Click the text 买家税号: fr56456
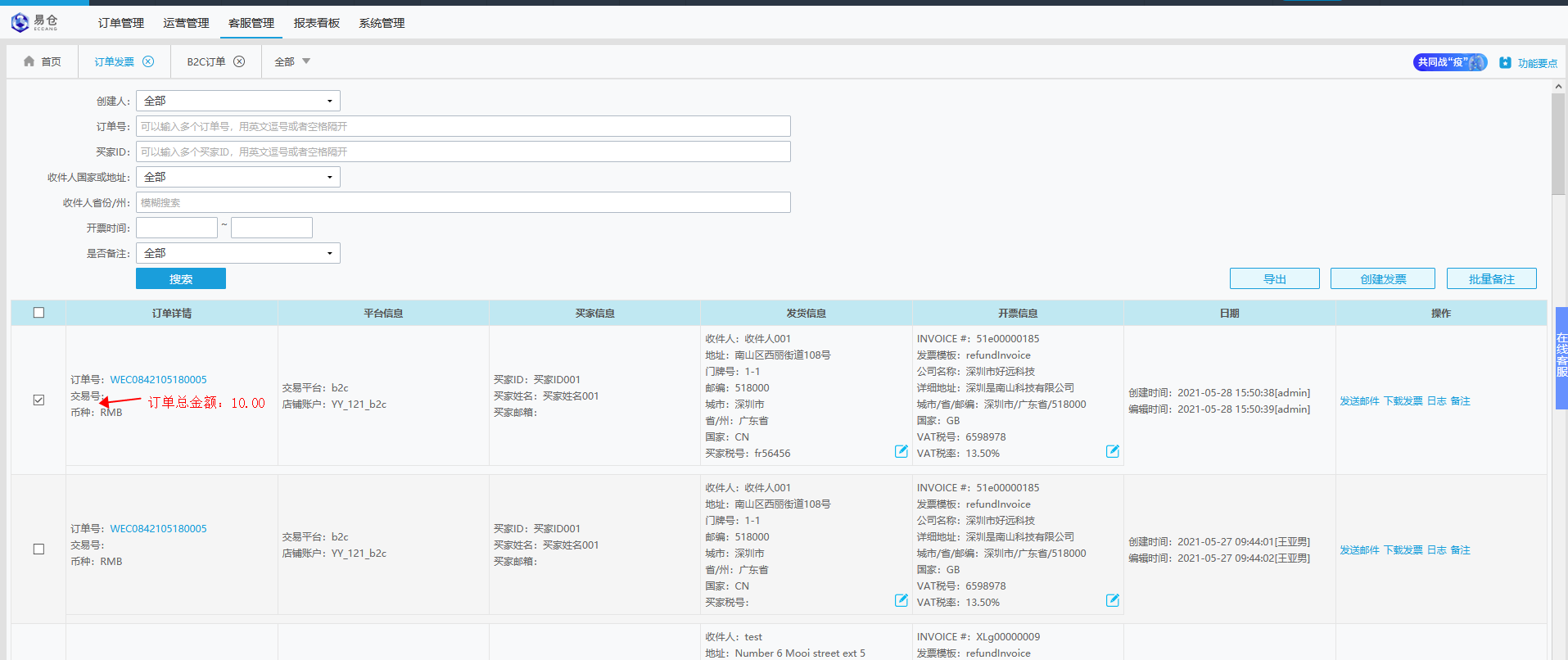The height and width of the screenshot is (660, 1568). coord(748,454)
